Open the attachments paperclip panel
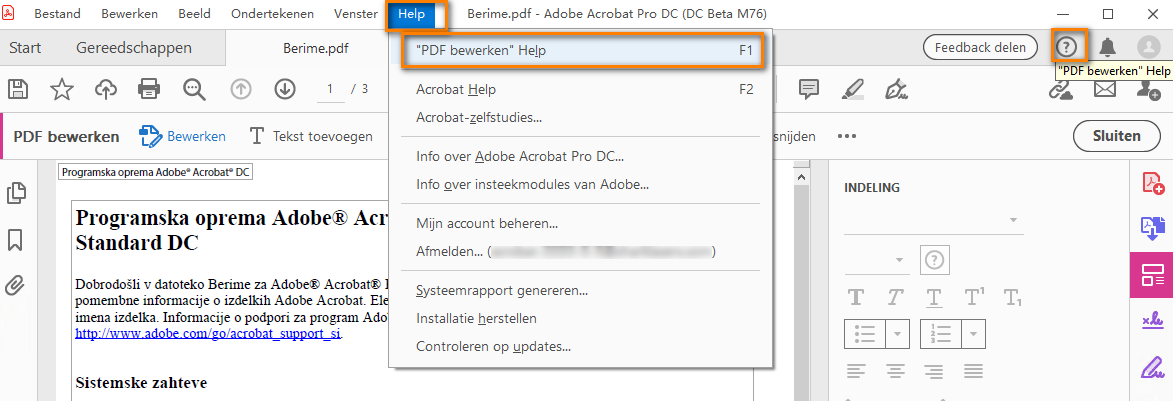 16,286
